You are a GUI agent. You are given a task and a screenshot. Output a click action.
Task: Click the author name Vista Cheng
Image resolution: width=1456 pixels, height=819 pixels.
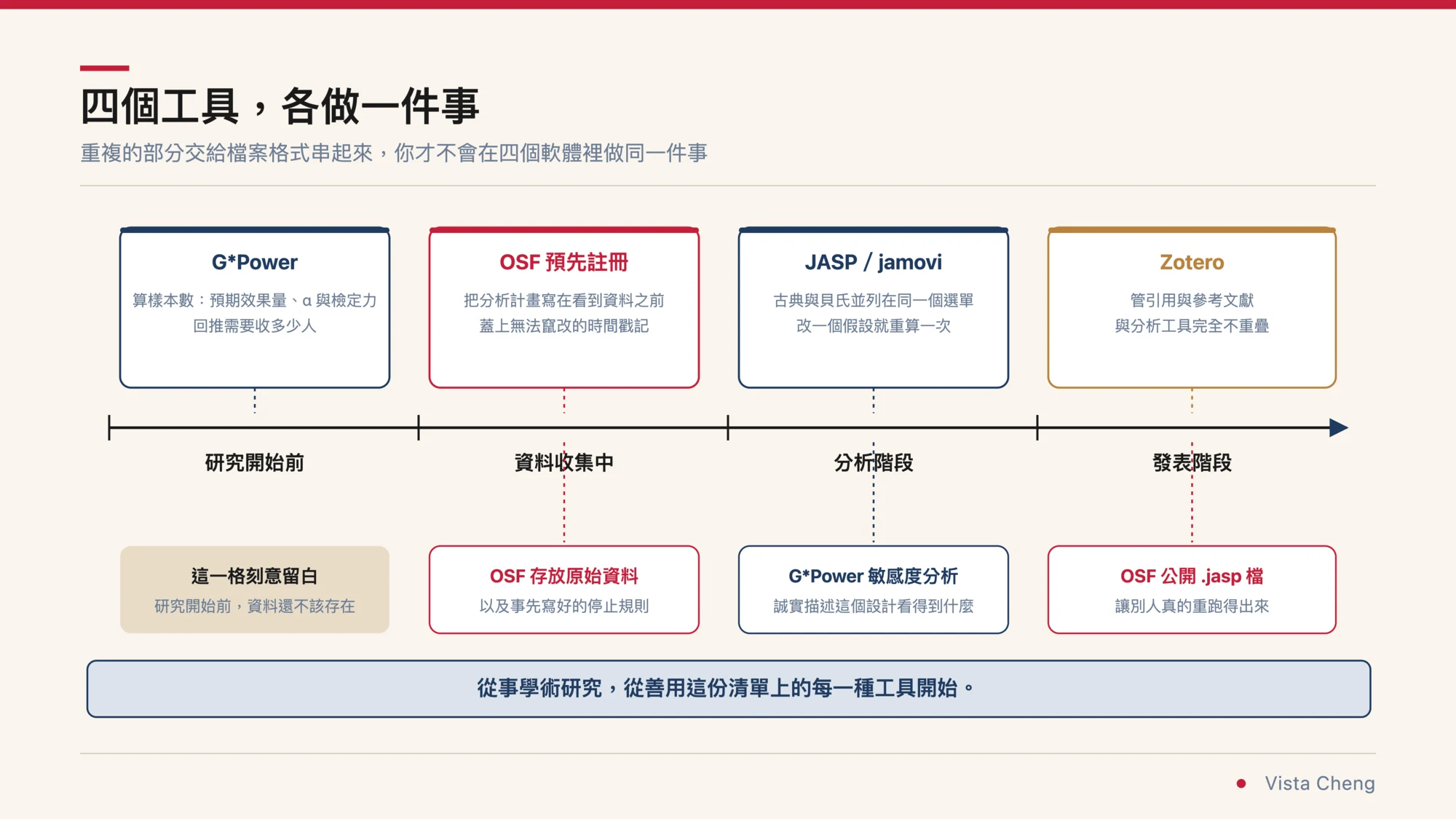(x=1320, y=783)
